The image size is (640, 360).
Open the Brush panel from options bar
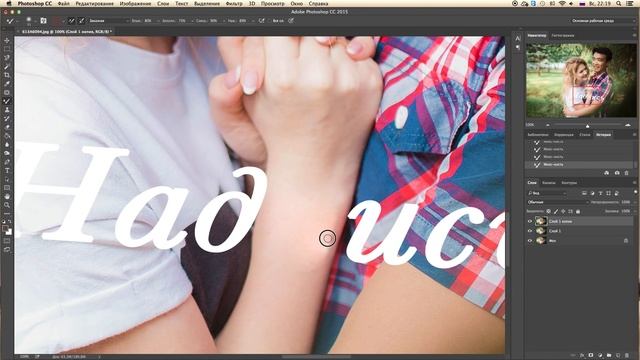click(43, 20)
